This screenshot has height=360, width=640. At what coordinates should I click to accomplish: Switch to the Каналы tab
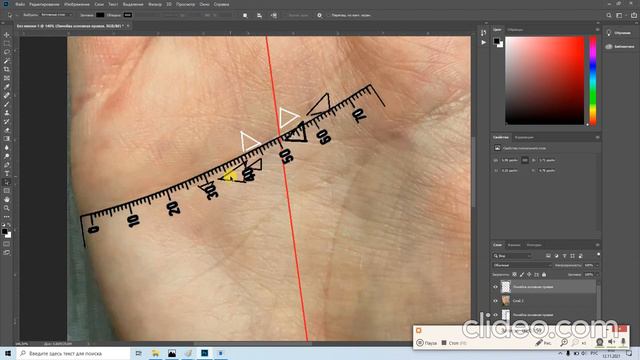point(514,245)
